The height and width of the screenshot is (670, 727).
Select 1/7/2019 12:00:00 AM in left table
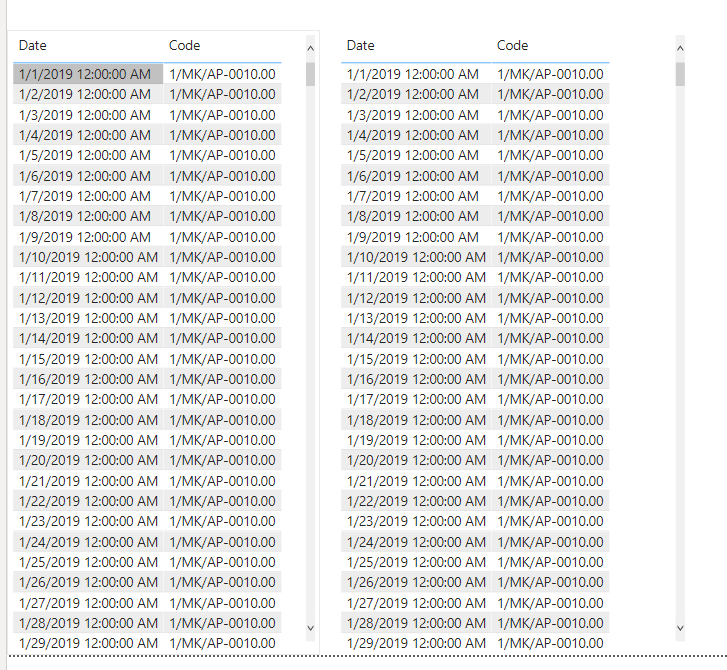coord(88,196)
